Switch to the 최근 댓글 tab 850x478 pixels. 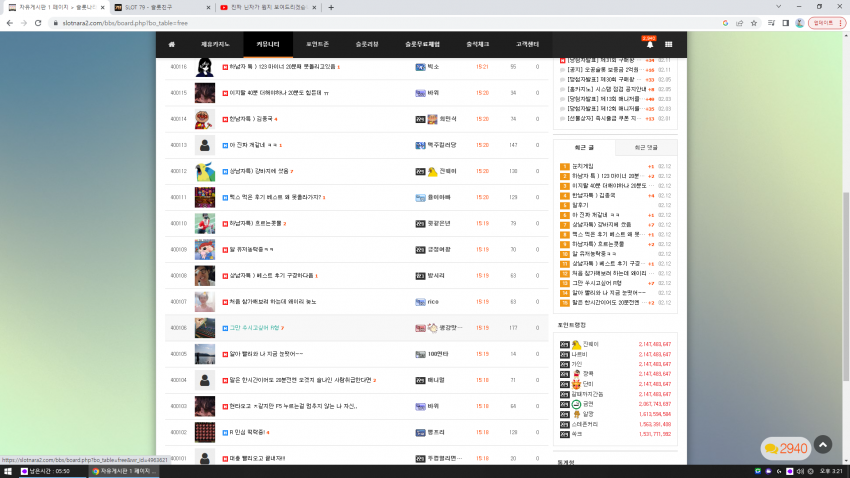click(x=646, y=147)
